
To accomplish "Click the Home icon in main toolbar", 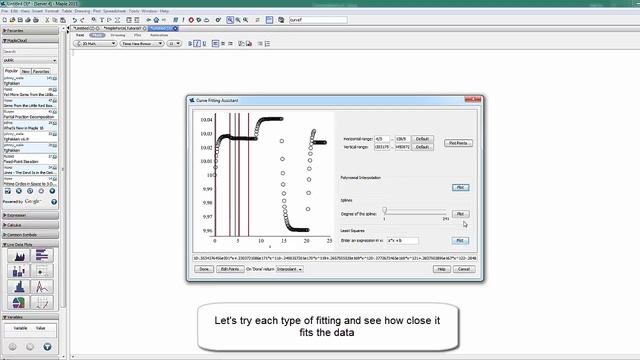I will pos(156,20).
